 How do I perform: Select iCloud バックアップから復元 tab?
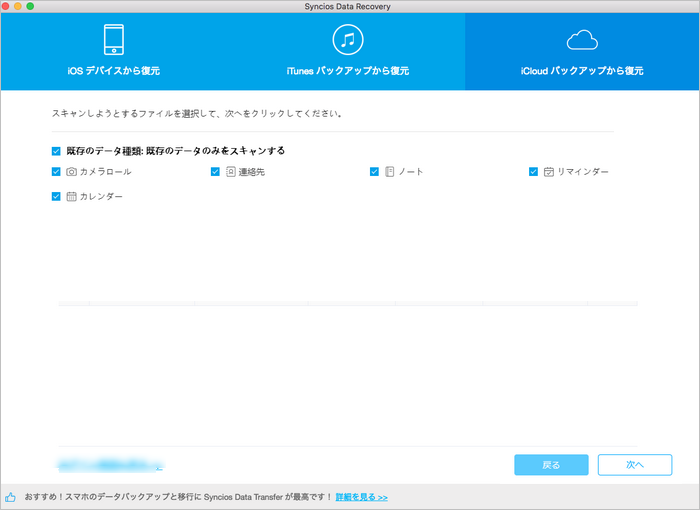coord(582,51)
